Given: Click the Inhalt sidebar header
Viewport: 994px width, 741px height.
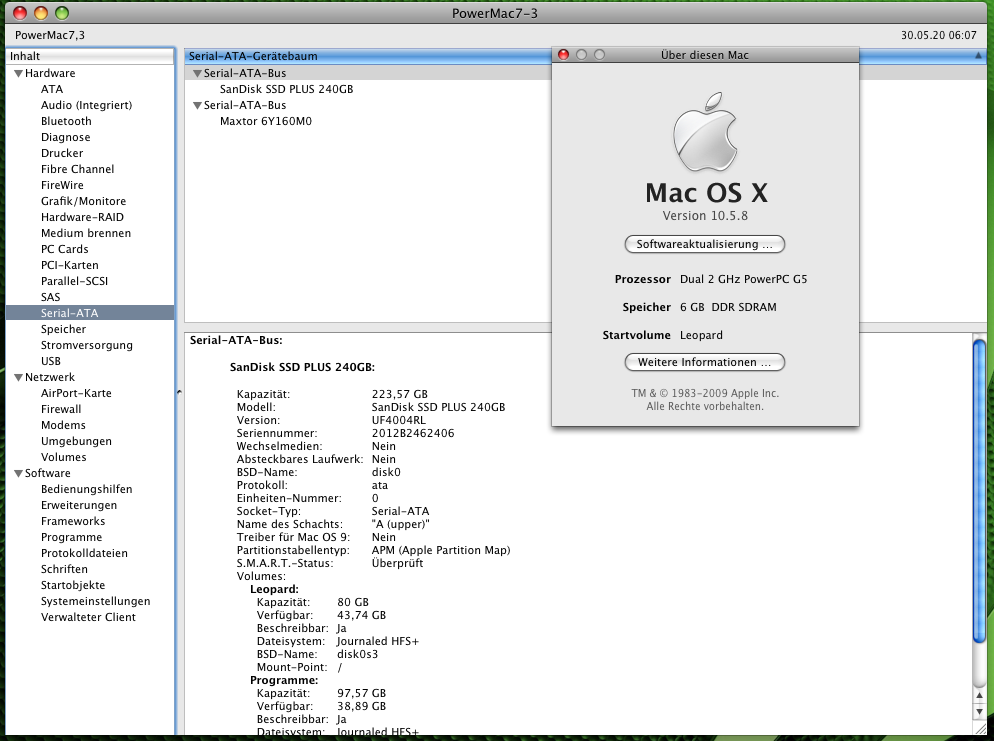Looking at the screenshot, I should pyautogui.click(x=90, y=56).
